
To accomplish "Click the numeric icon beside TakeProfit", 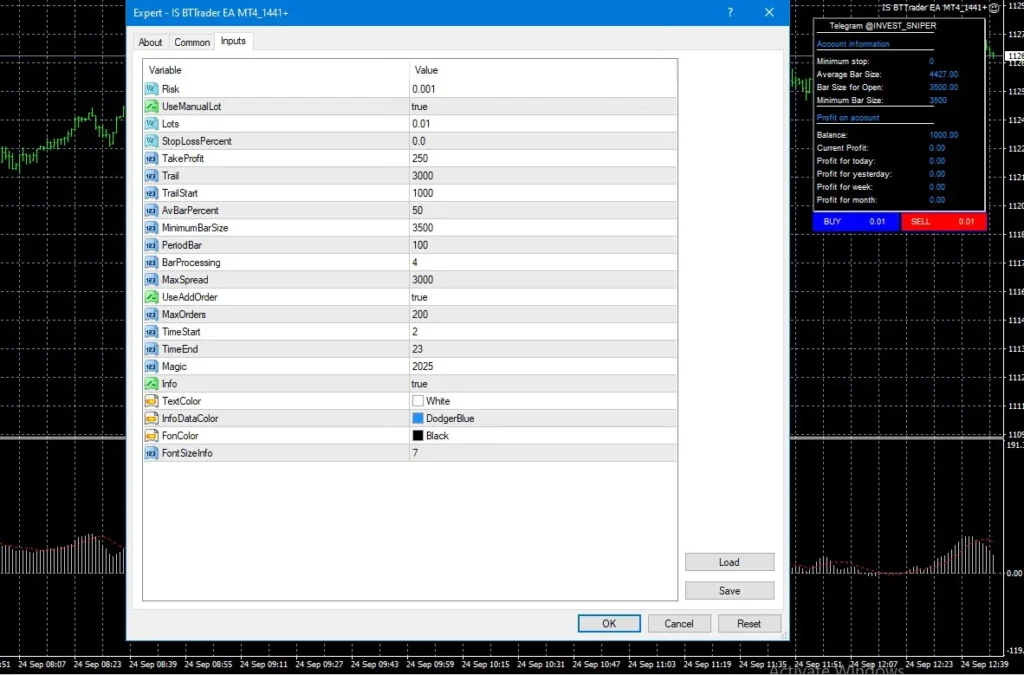I will click(x=153, y=158).
